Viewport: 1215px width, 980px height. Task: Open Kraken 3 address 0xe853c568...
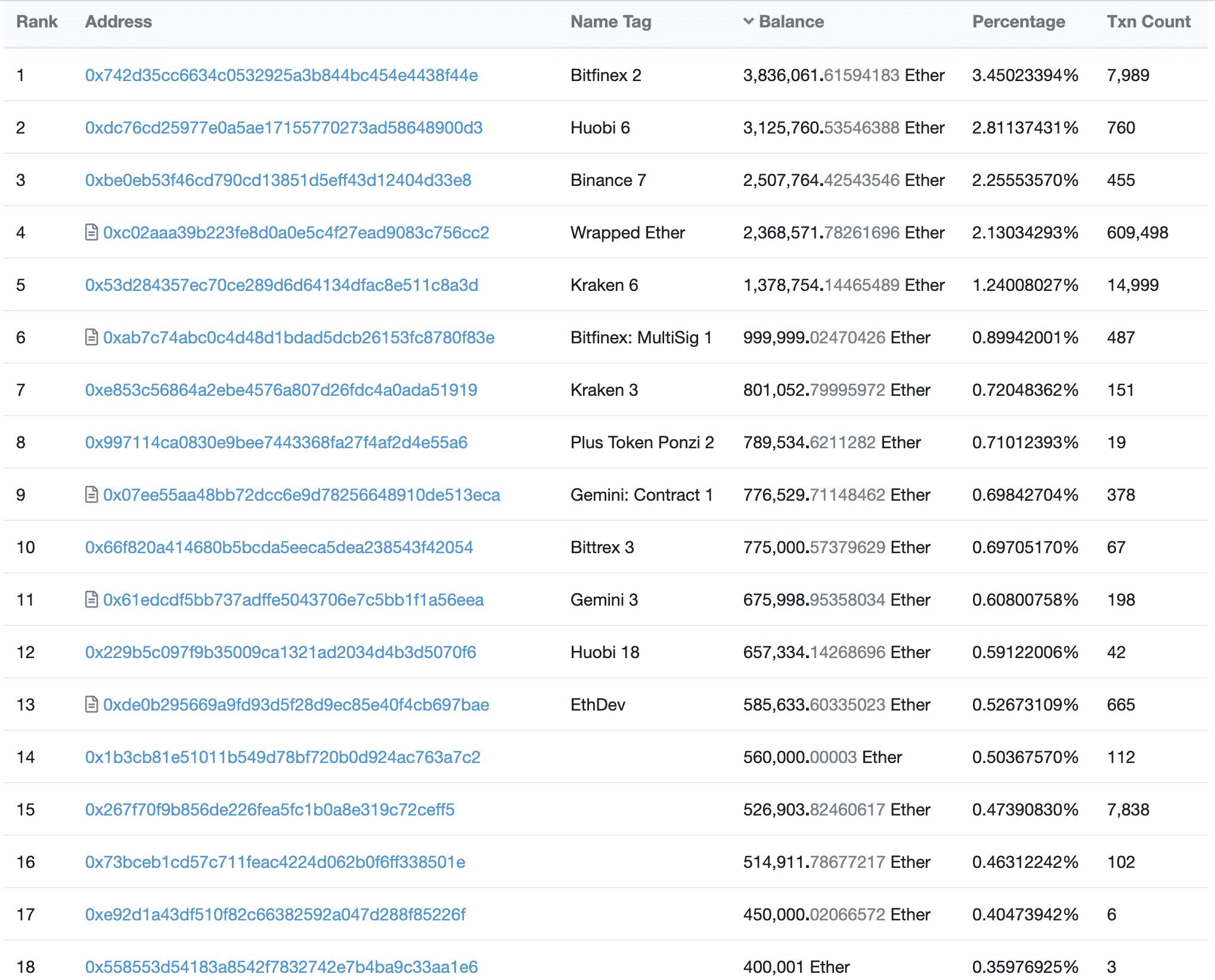(281, 390)
